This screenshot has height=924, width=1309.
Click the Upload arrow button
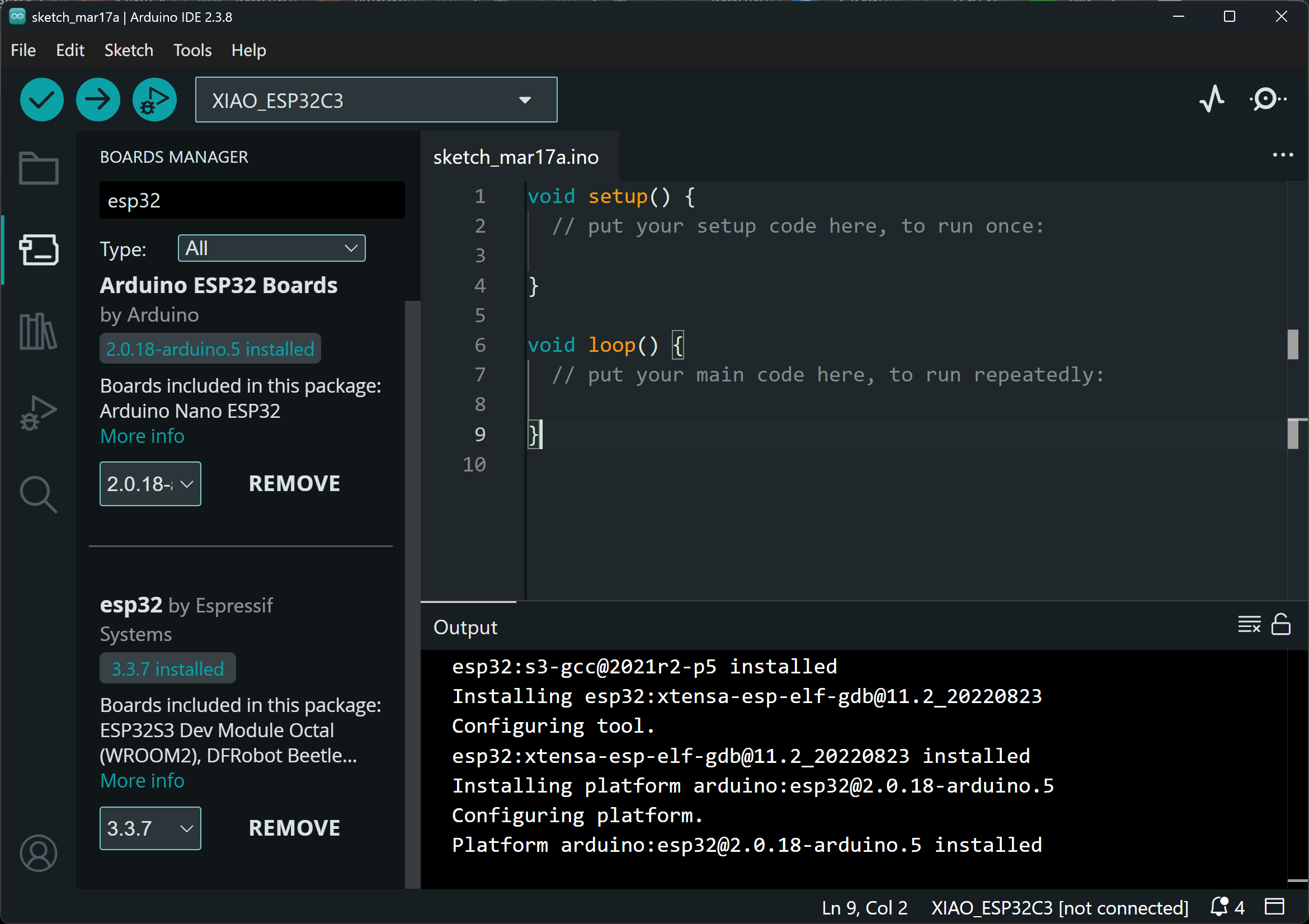(x=98, y=100)
